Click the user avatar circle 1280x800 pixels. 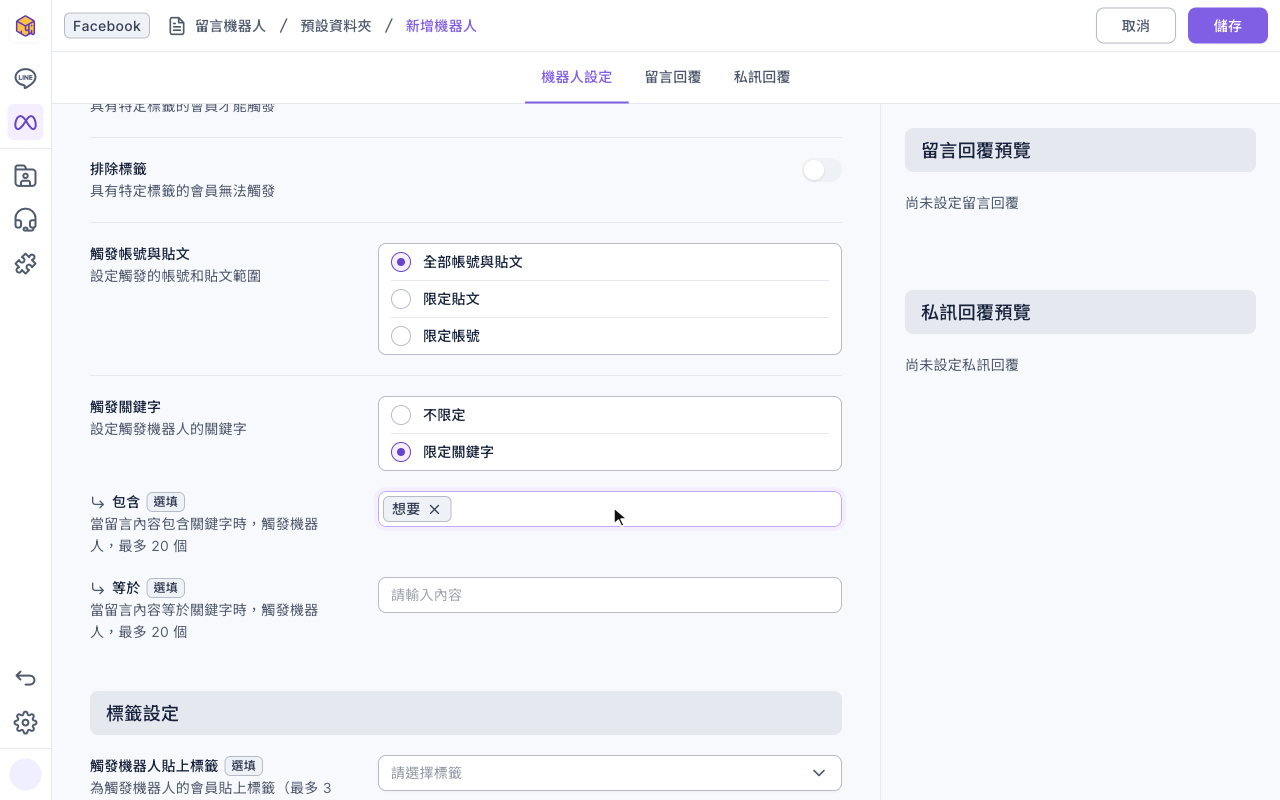click(x=25, y=774)
